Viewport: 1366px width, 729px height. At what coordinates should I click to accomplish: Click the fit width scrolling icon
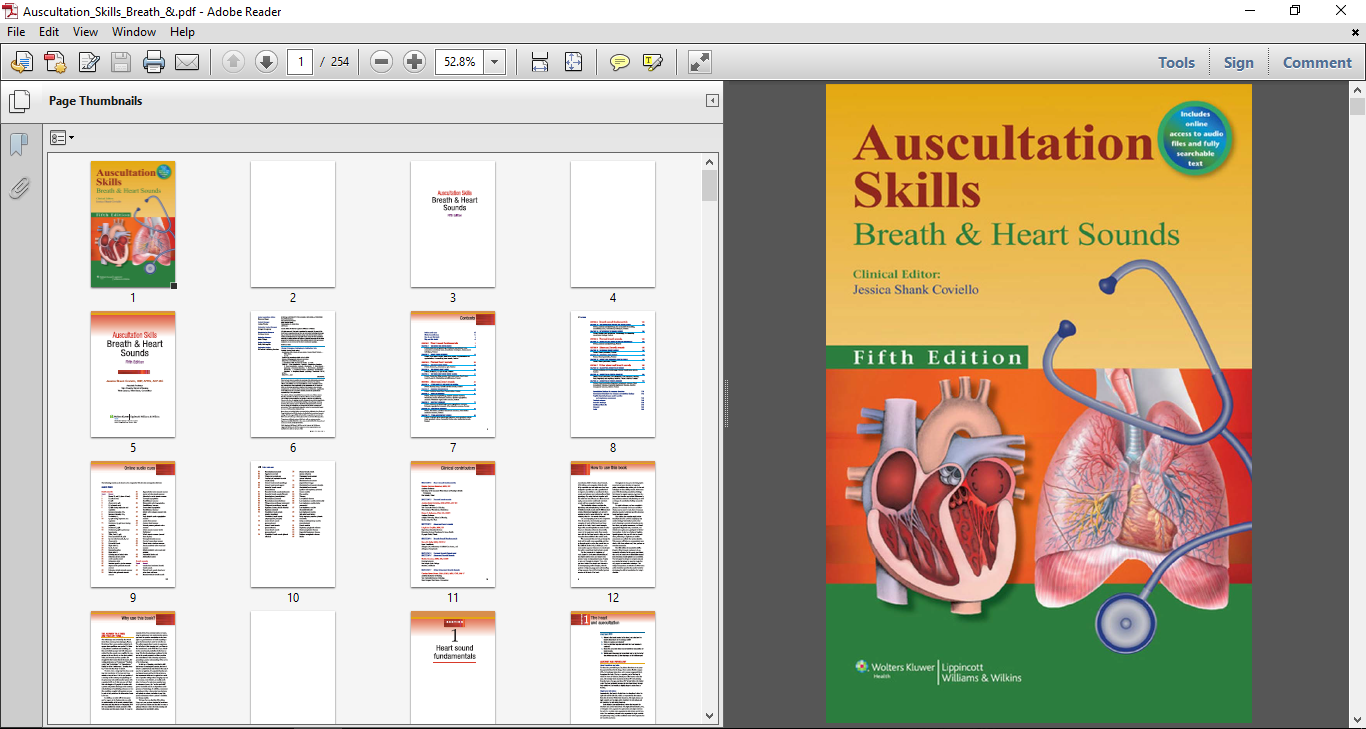pos(540,62)
